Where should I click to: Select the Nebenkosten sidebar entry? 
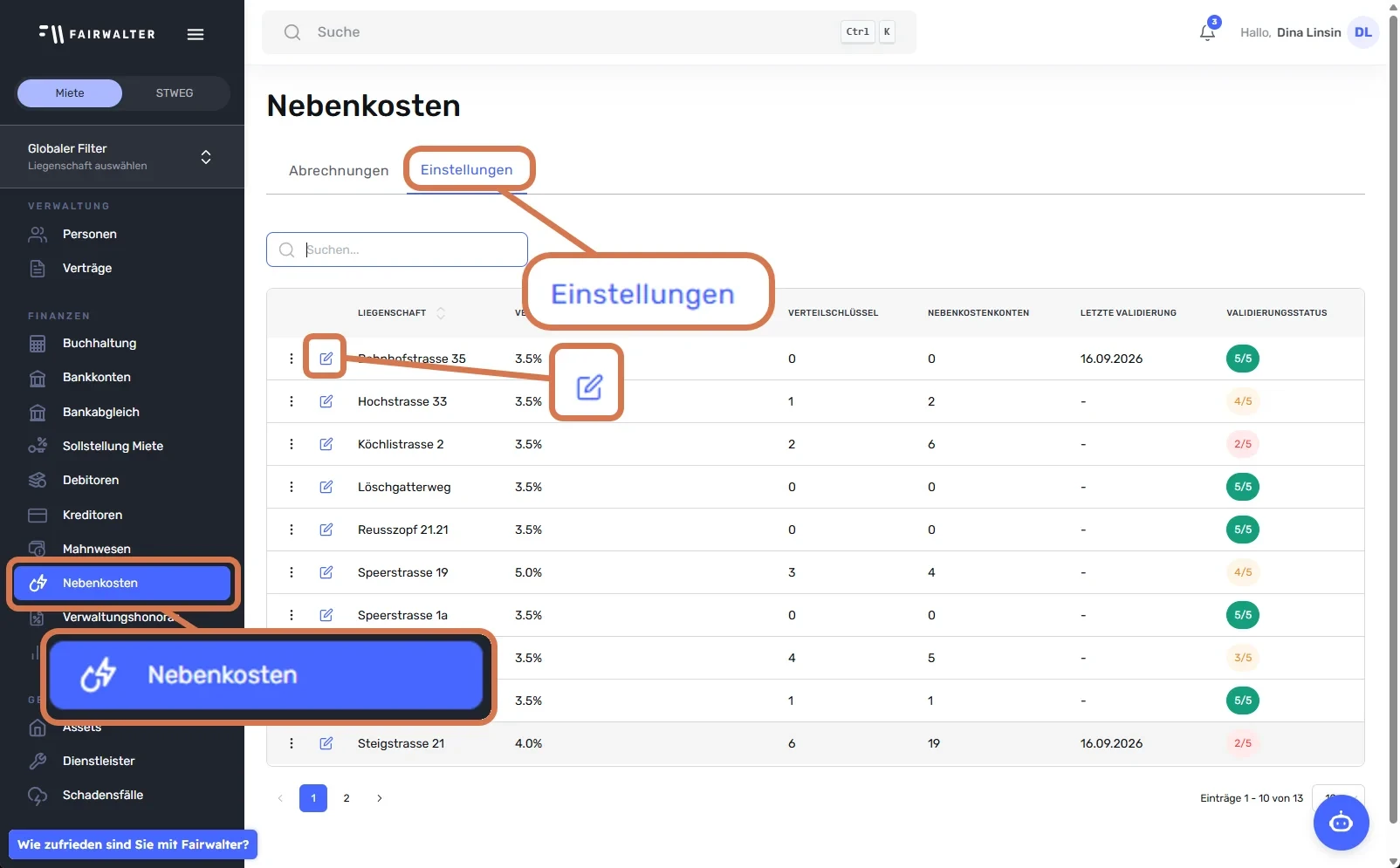point(122,583)
